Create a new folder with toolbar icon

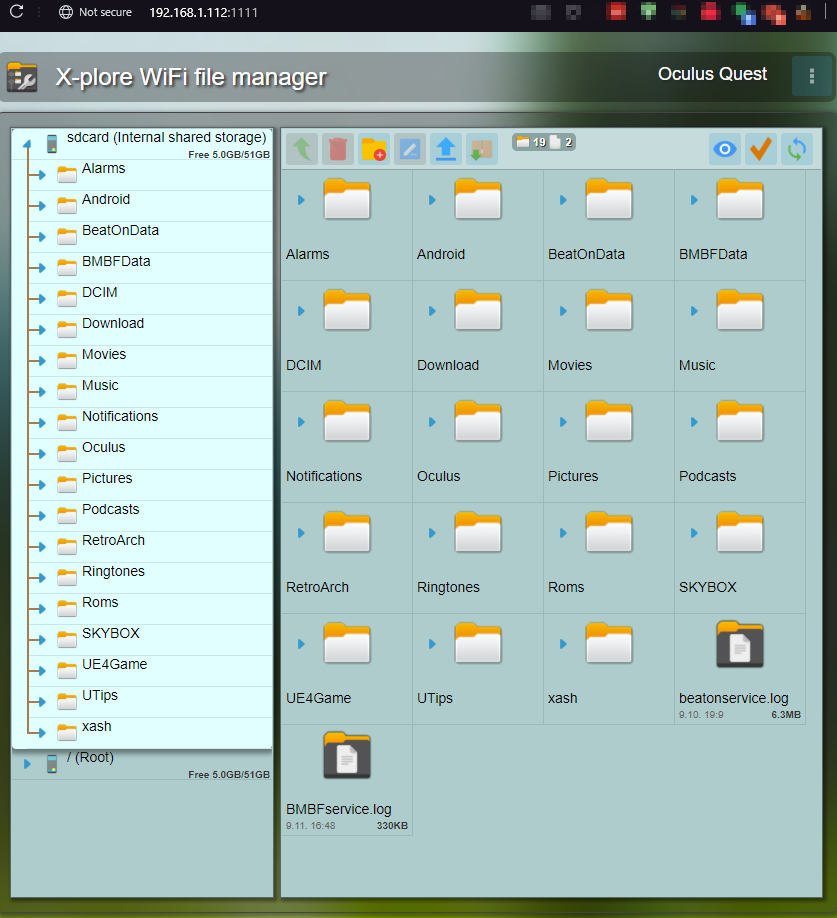click(373, 149)
